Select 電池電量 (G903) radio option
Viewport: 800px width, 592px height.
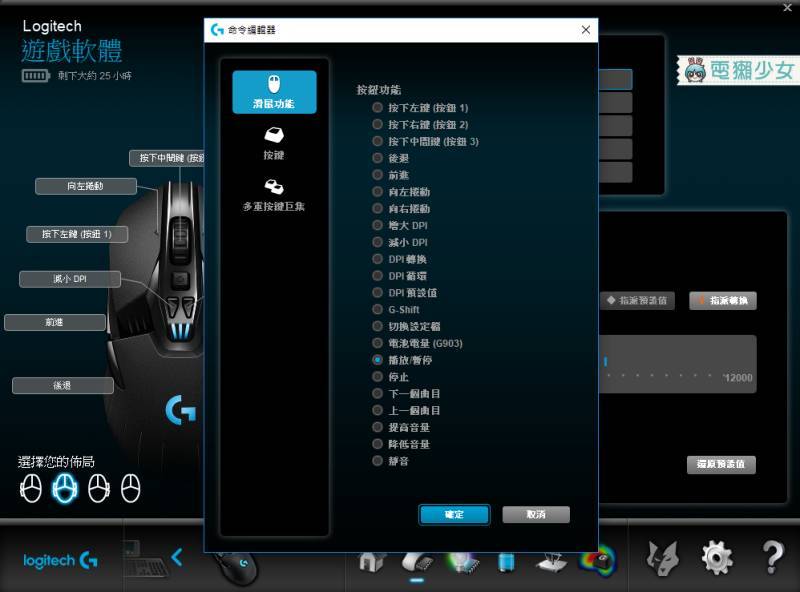coord(377,343)
